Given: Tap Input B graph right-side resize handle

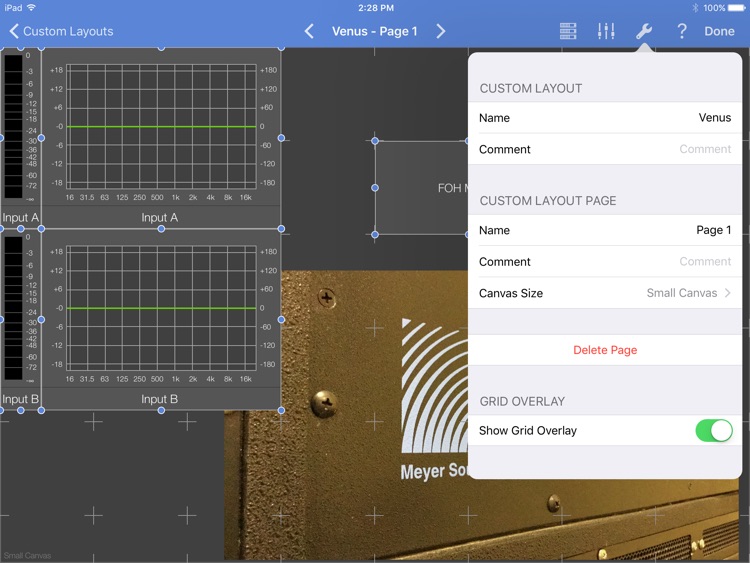Looking at the screenshot, I should tap(281, 320).
